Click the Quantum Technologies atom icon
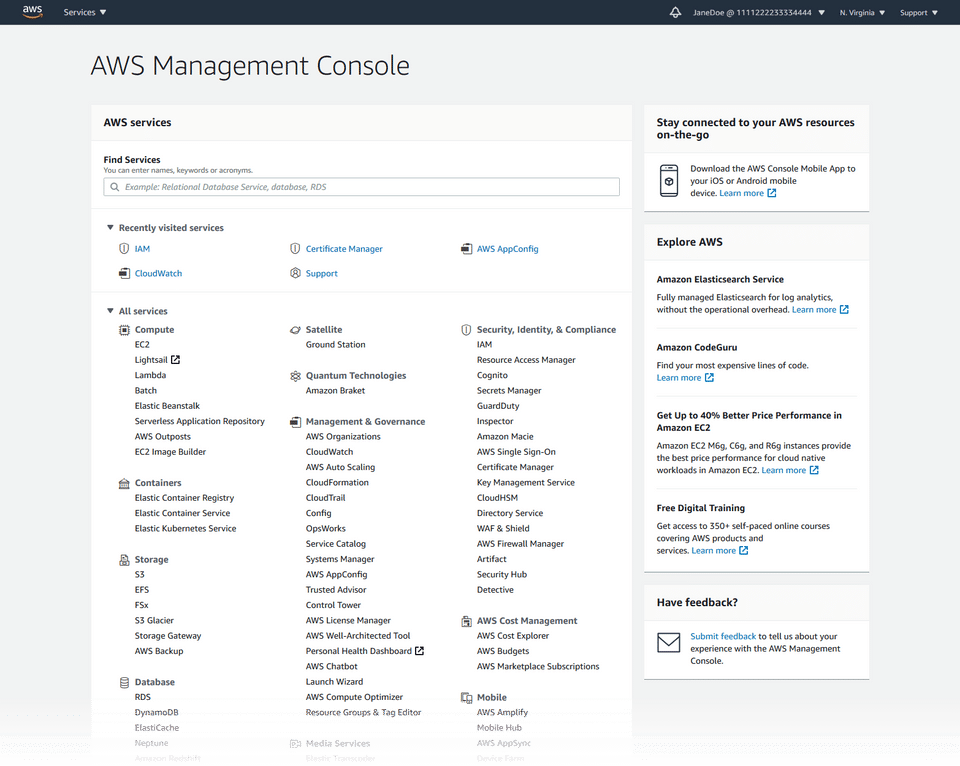 click(x=295, y=376)
